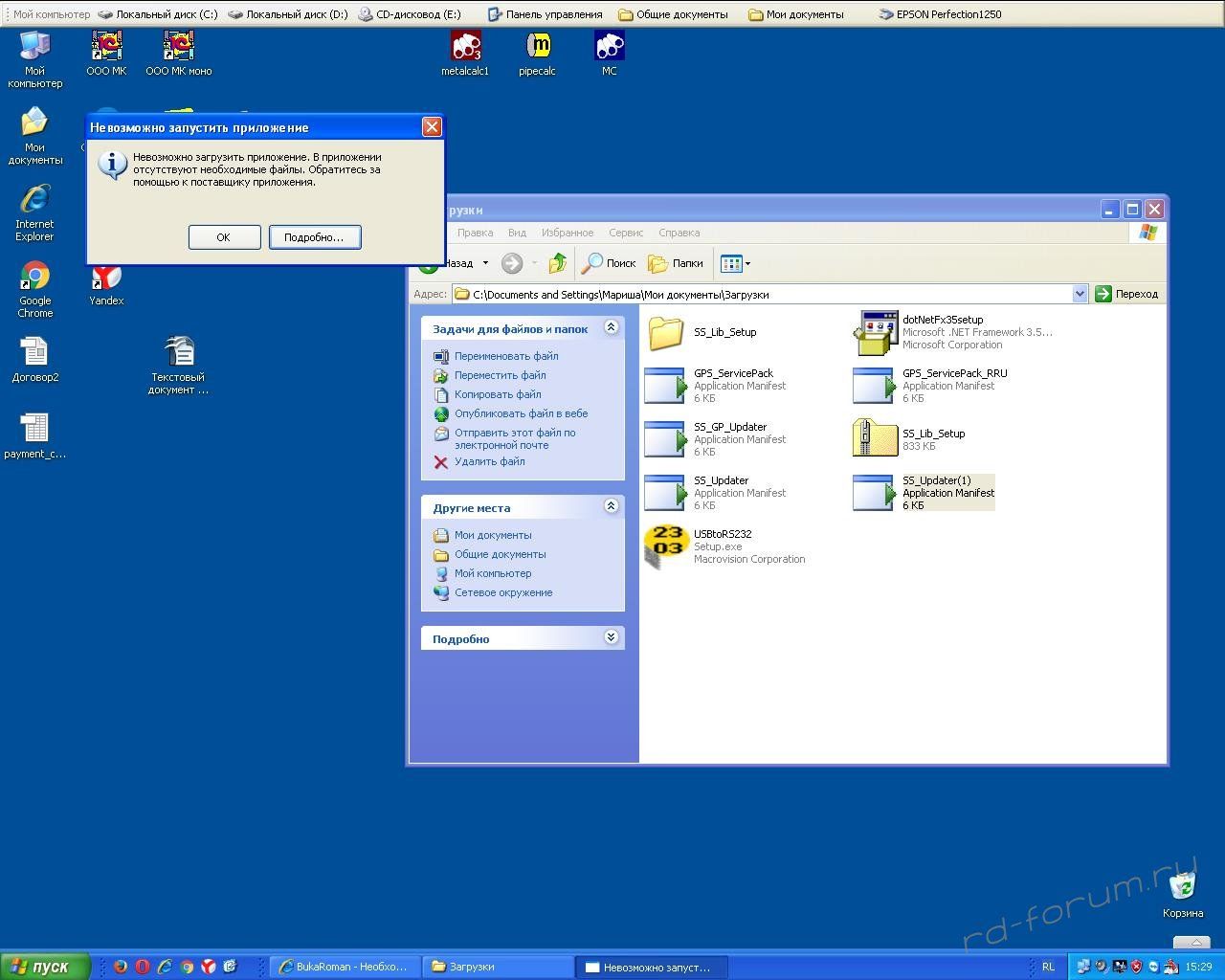Select the SS_Lib_Setup zip archive icon
Viewport: 1225px width, 980px height.
click(875, 439)
